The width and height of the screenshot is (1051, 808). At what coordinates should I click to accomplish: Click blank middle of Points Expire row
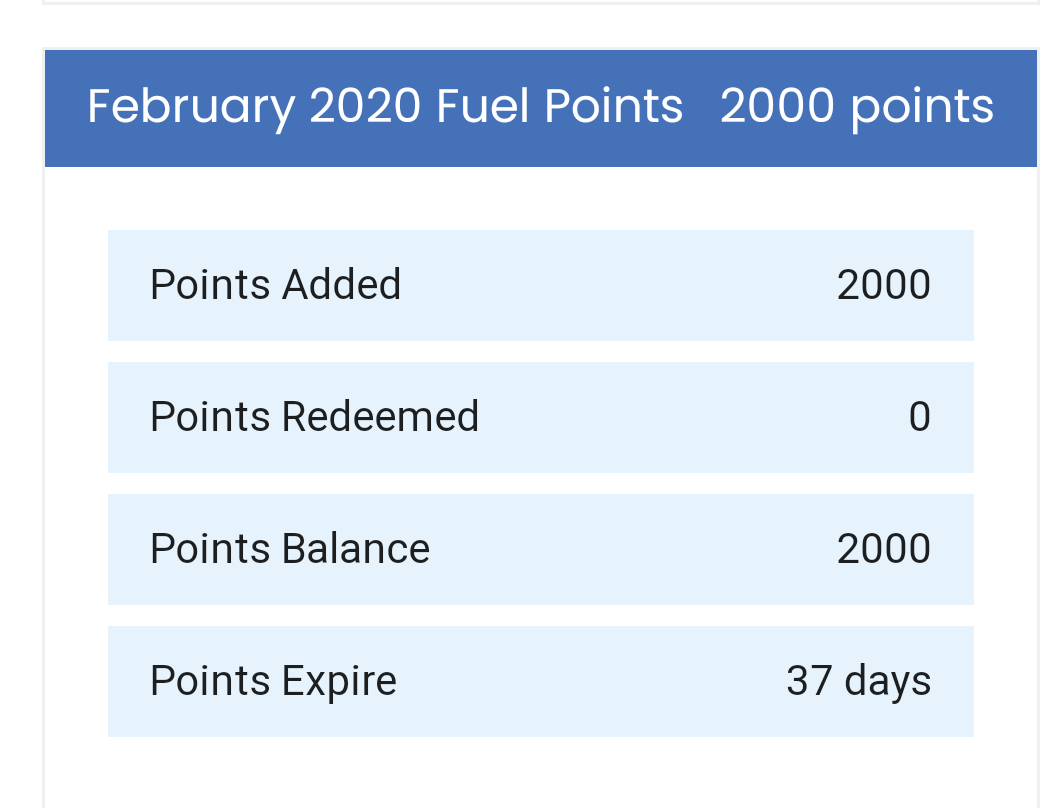[x=590, y=682]
